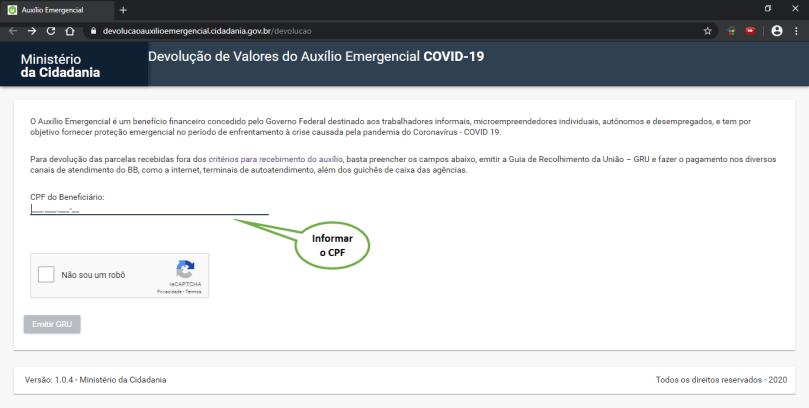Click the Ministério da Cidadania logo

(x=60, y=66)
